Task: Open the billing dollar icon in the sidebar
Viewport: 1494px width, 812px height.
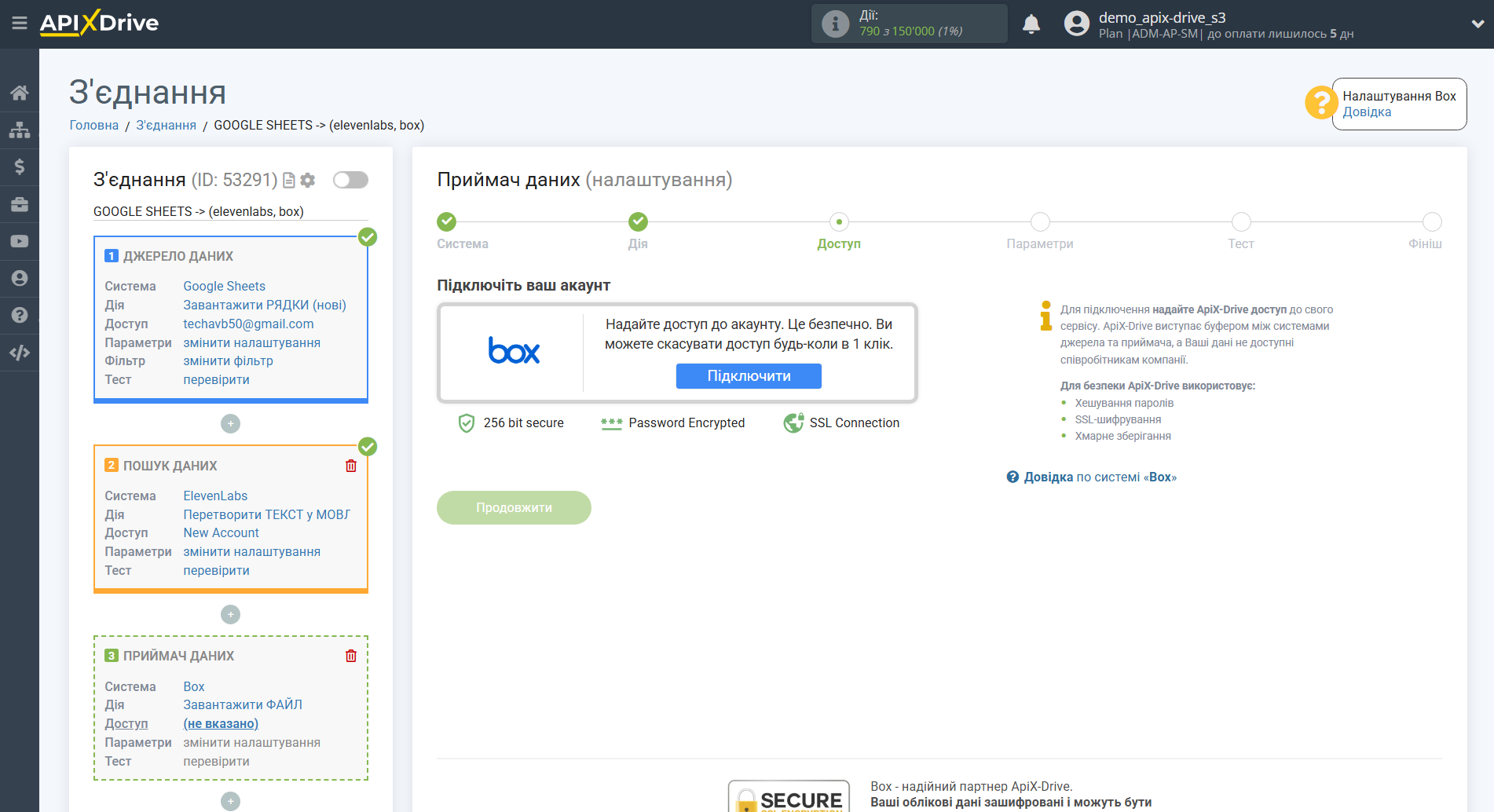Action: pos(20,166)
